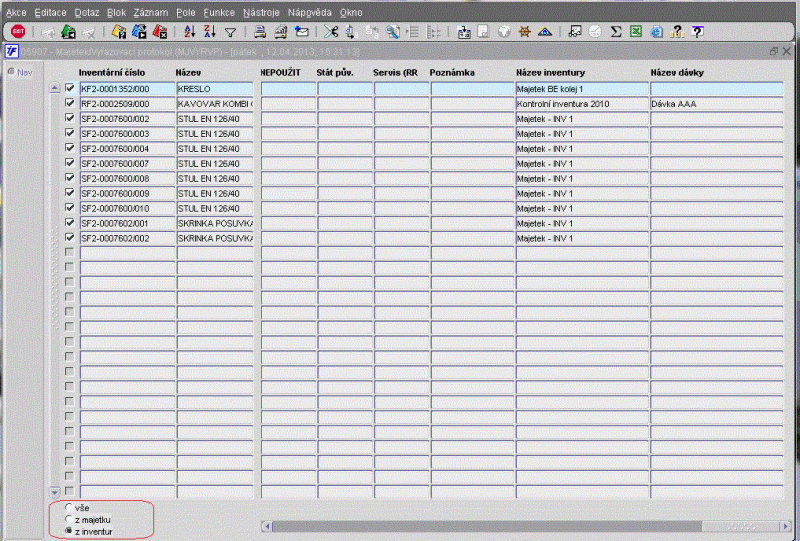Open the Nástroje menu

[x=261, y=12]
